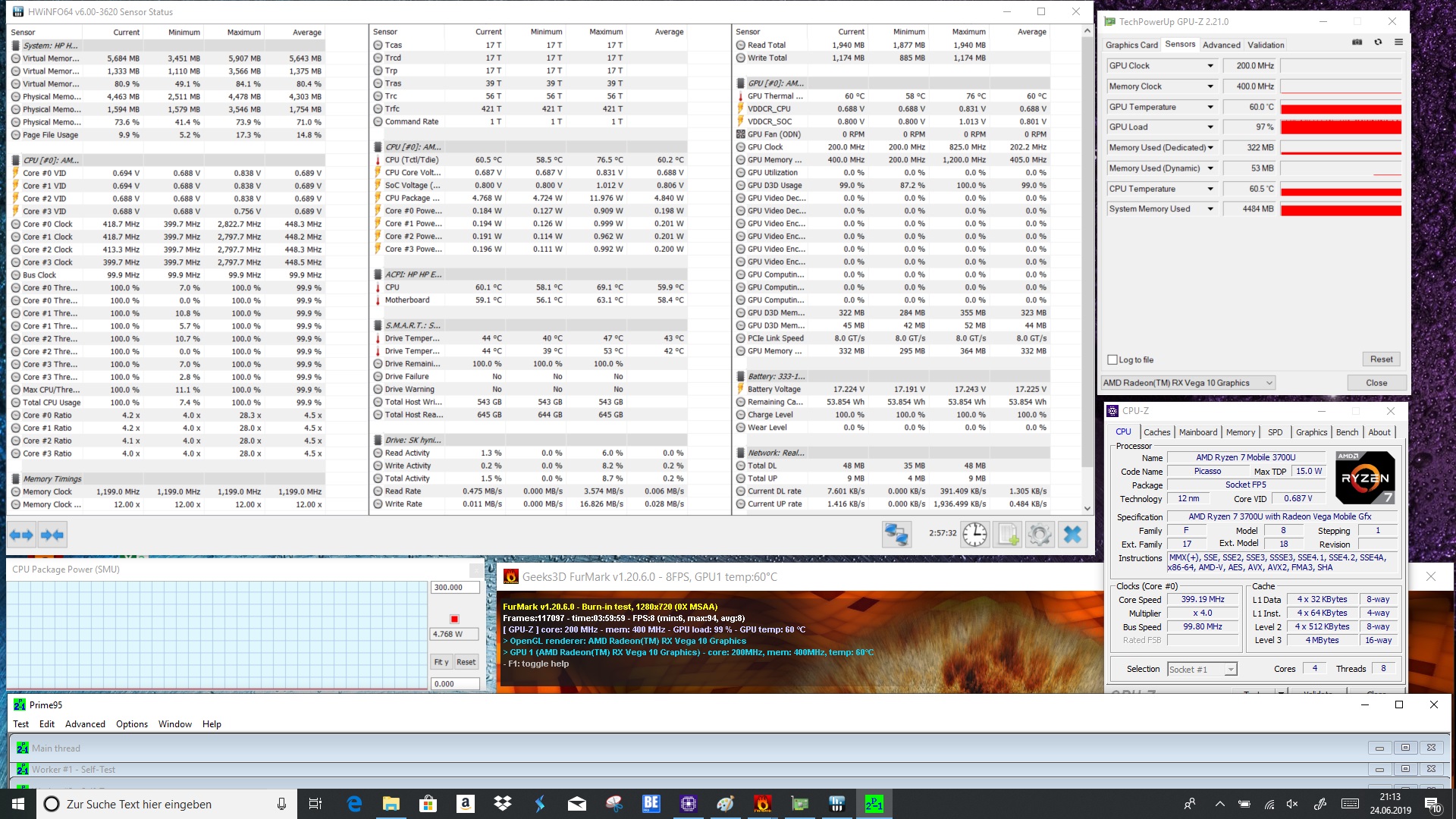This screenshot has height=819, width=1456.
Task: Take GPU-Z screenshot with camera icon
Action: point(1357,42)
